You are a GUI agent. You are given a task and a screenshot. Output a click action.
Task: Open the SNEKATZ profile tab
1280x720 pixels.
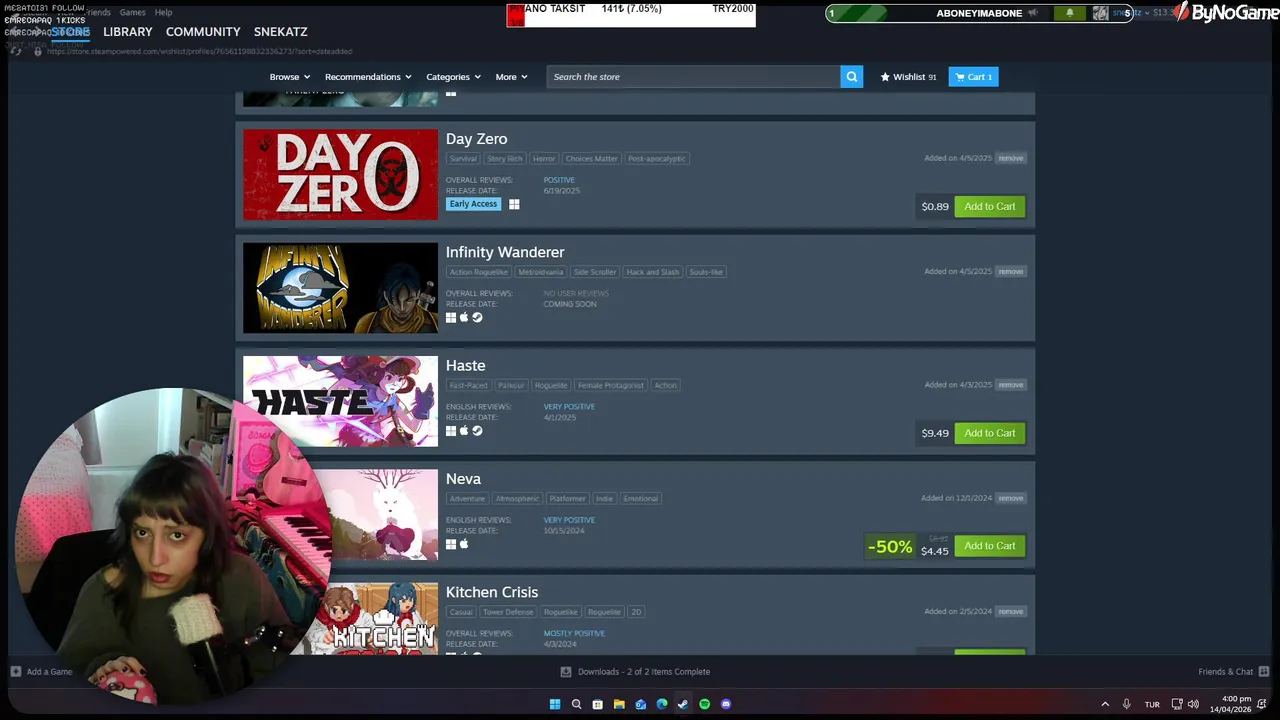click(x=280, y=32)
